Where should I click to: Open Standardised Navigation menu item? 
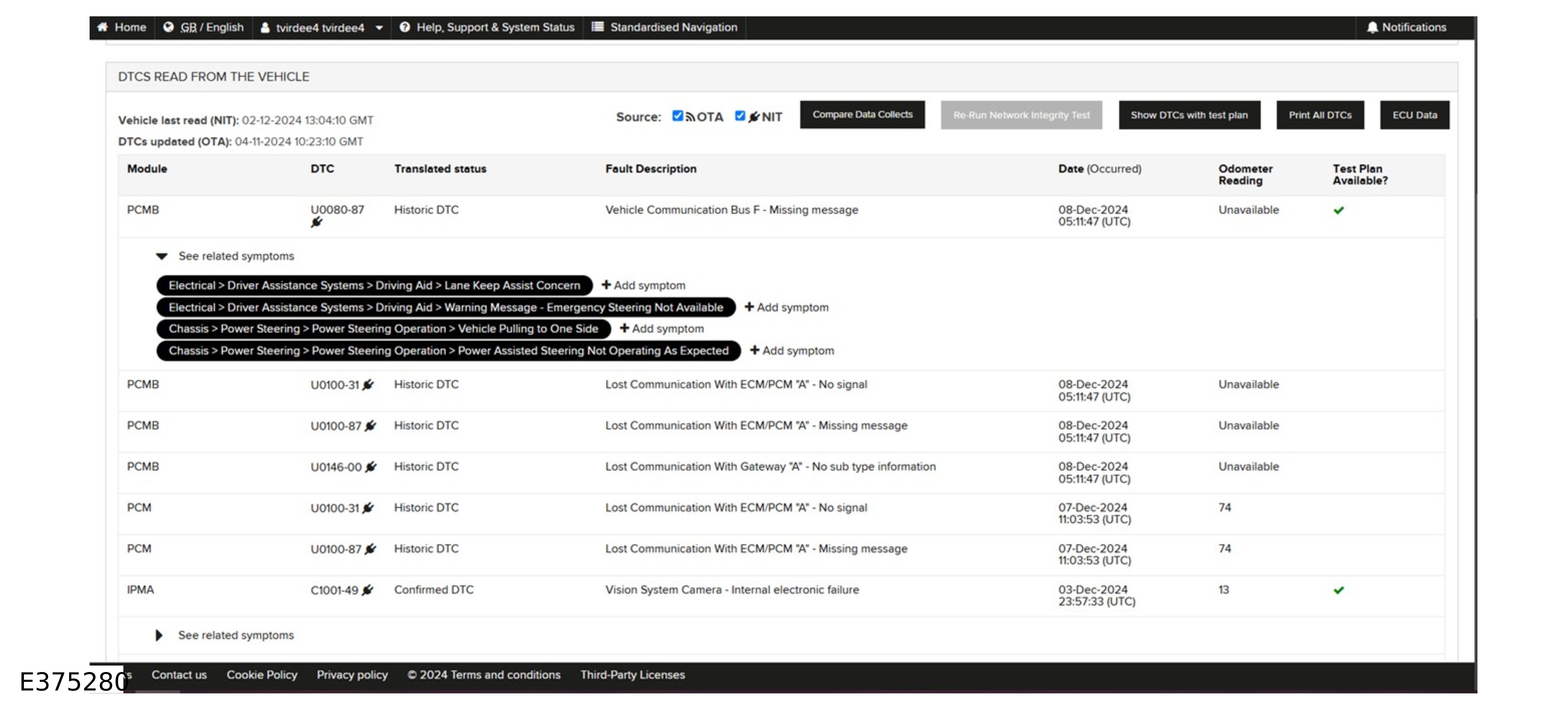click(x=673, y=27)
